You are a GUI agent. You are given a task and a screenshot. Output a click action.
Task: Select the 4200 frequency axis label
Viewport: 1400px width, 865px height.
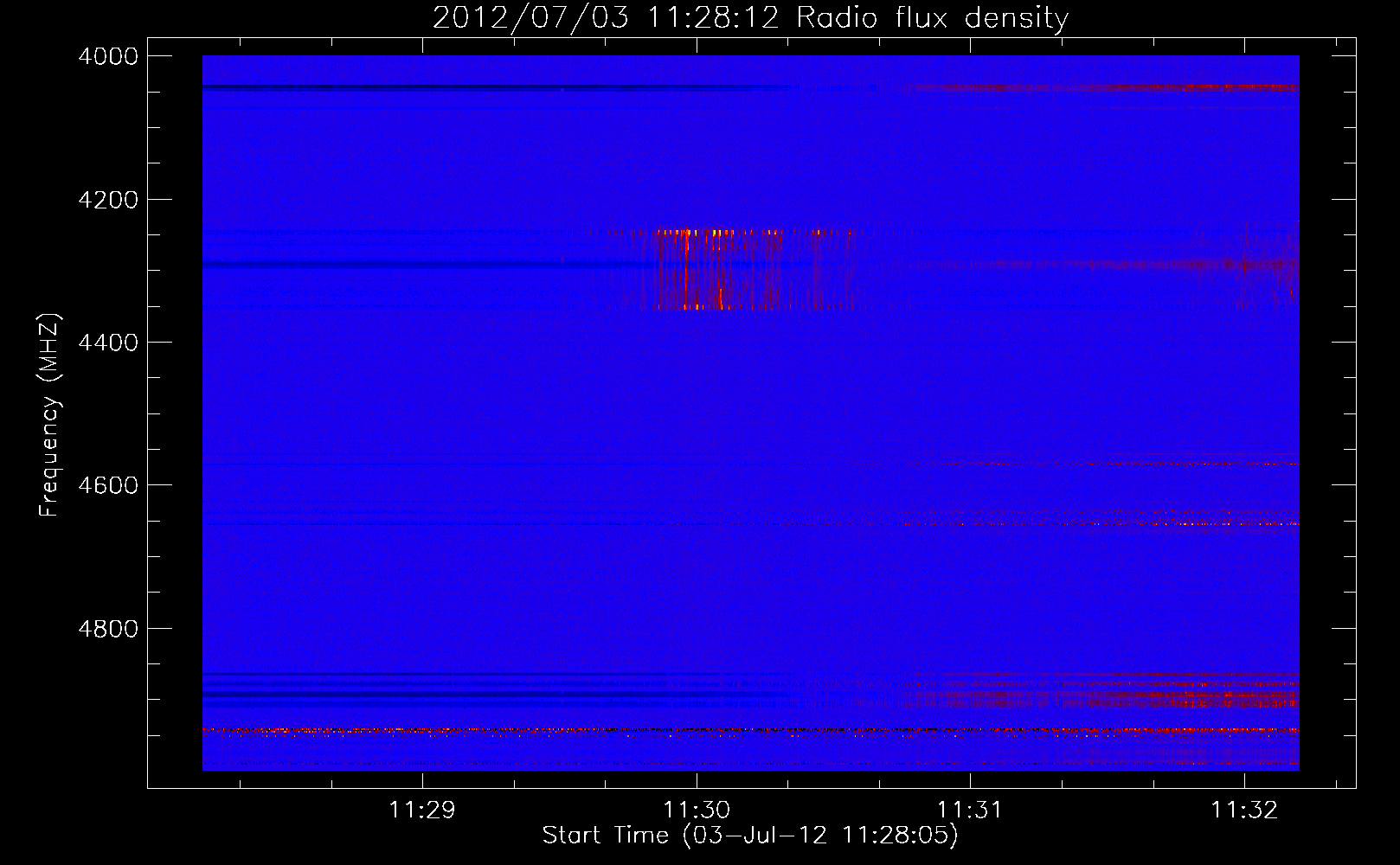[108, 200]
